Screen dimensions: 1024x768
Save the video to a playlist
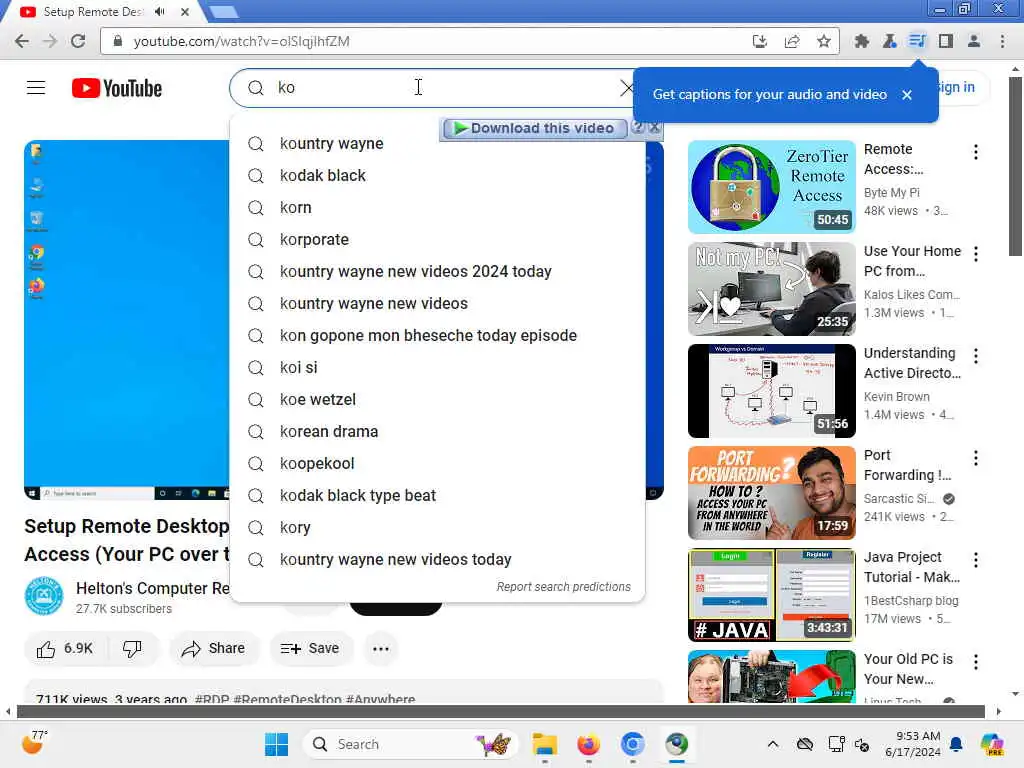(x=310, y=648)
